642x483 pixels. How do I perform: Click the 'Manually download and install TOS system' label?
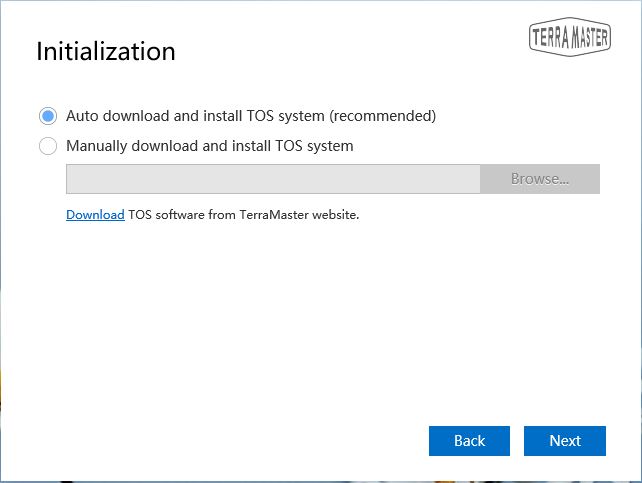pyautogui.click(x=210, y=146)
